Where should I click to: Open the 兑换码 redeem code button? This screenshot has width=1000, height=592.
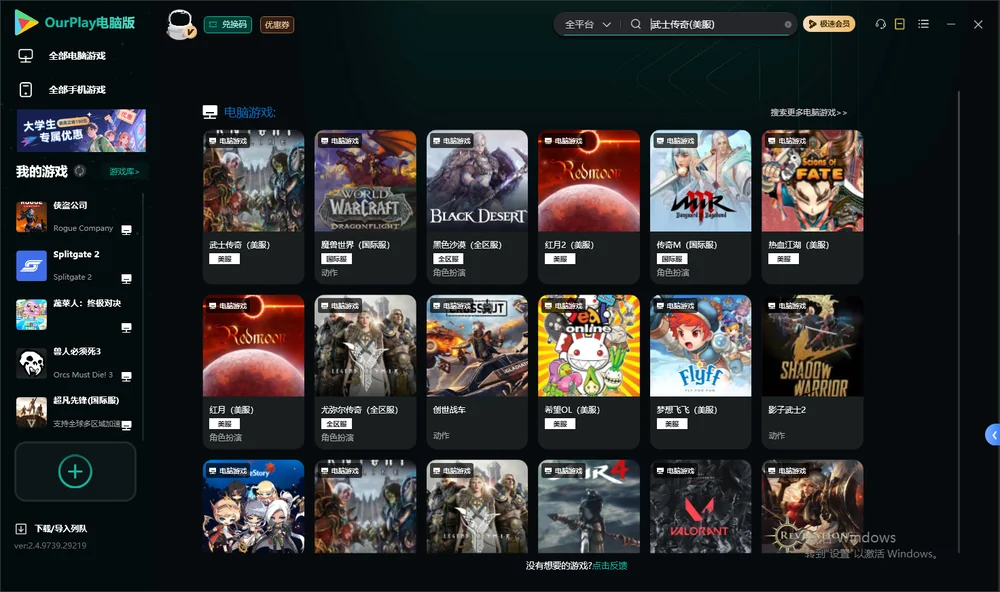(228, 25)
